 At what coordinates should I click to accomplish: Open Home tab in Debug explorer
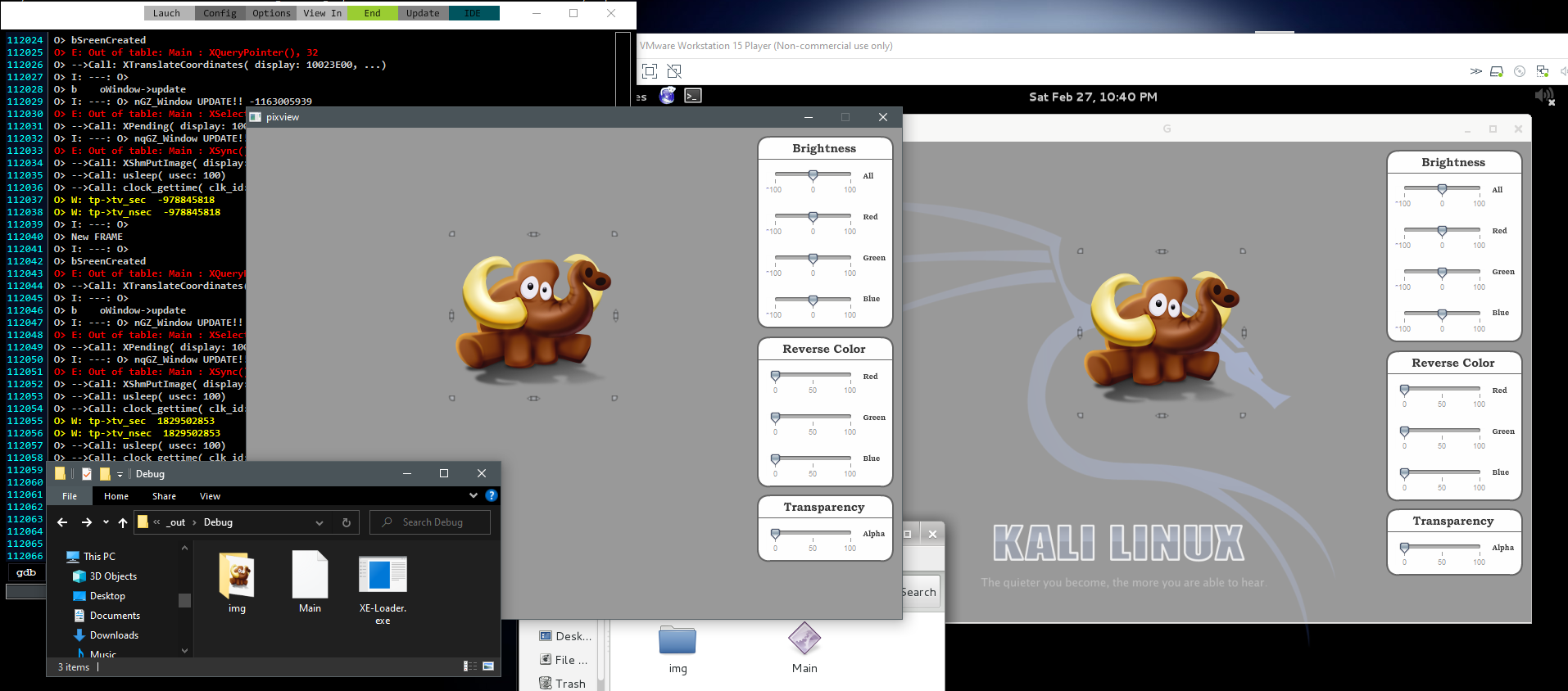coord(116,496)
